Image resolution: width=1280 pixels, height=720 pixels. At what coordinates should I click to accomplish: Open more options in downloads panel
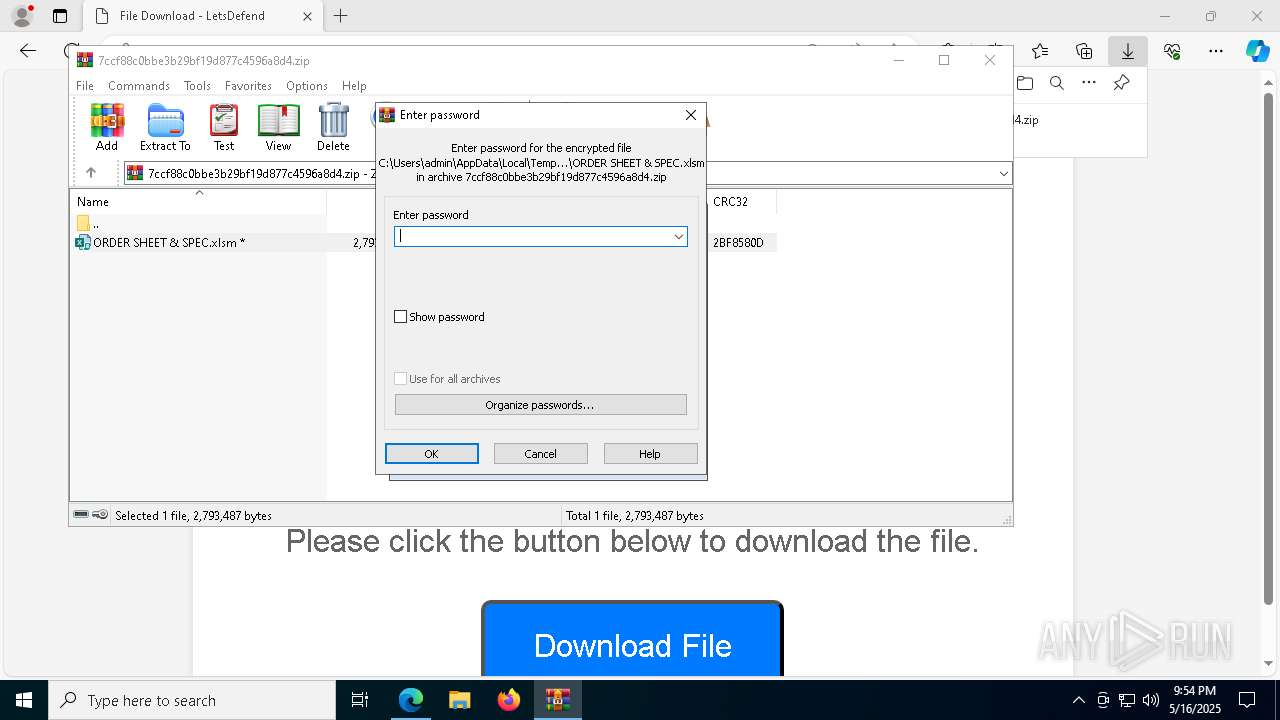tap(1089, 83)
